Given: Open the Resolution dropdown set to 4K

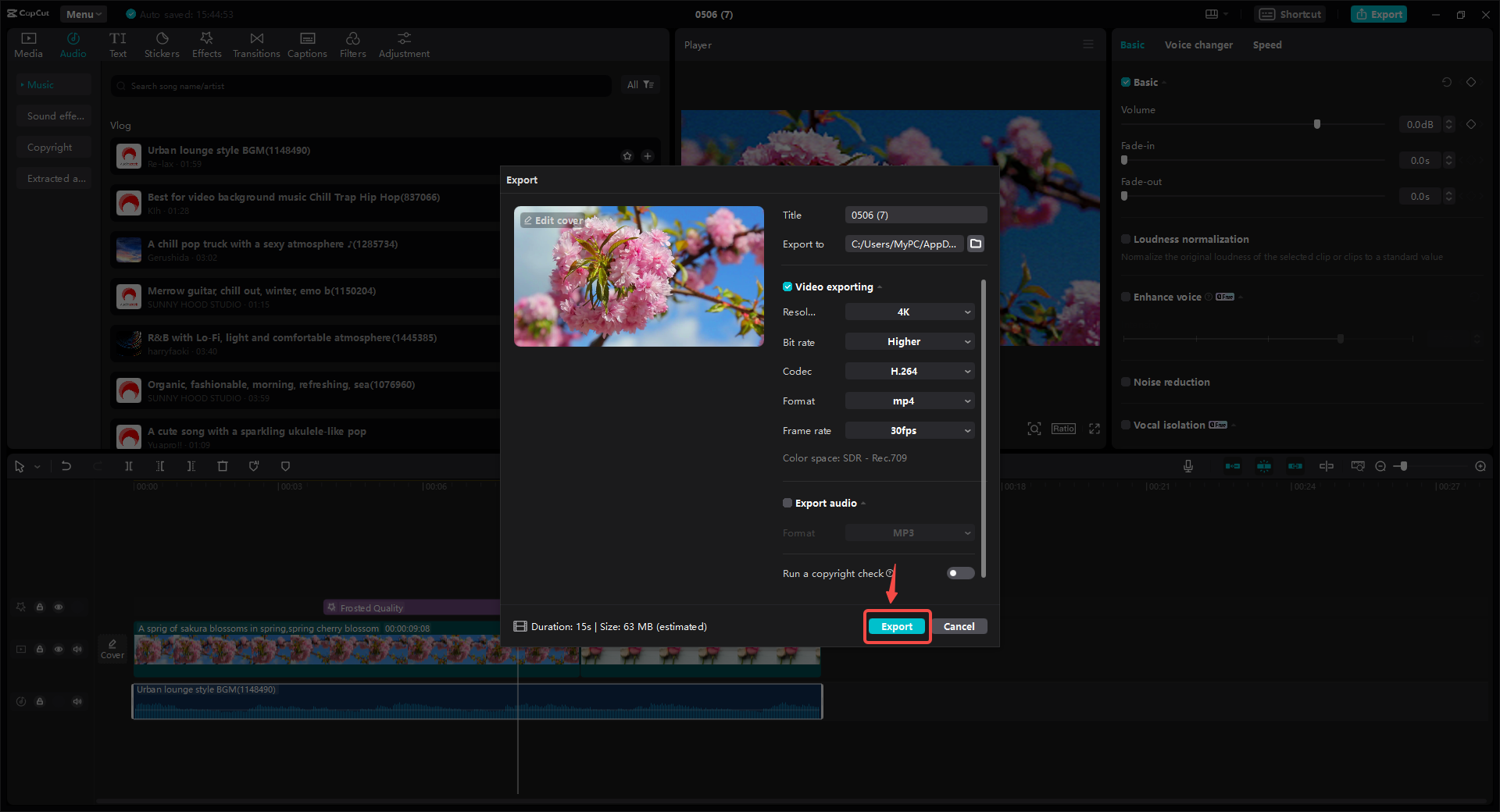Looking at the screenshot, I should coord(909,312).
